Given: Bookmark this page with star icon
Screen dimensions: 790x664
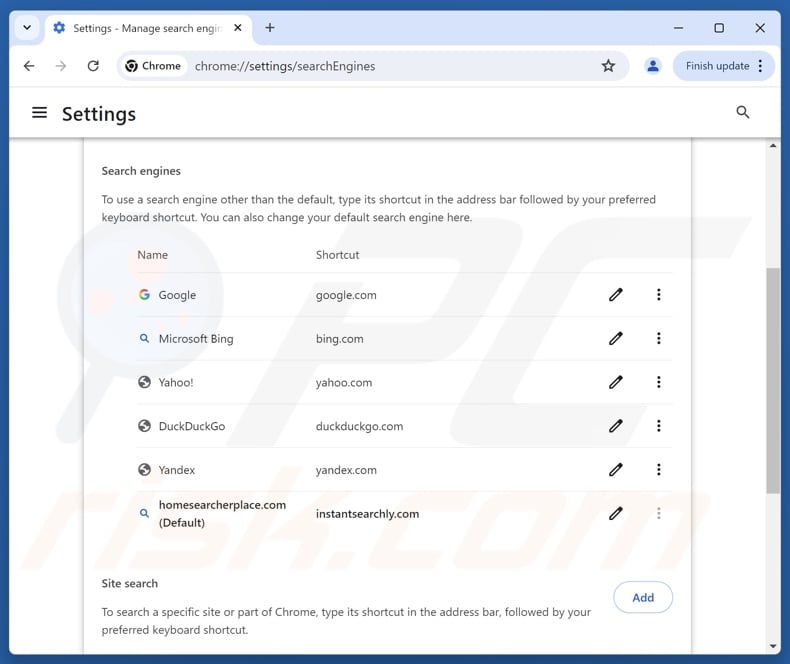Looking at the screenshot, I should coord(608,66).
